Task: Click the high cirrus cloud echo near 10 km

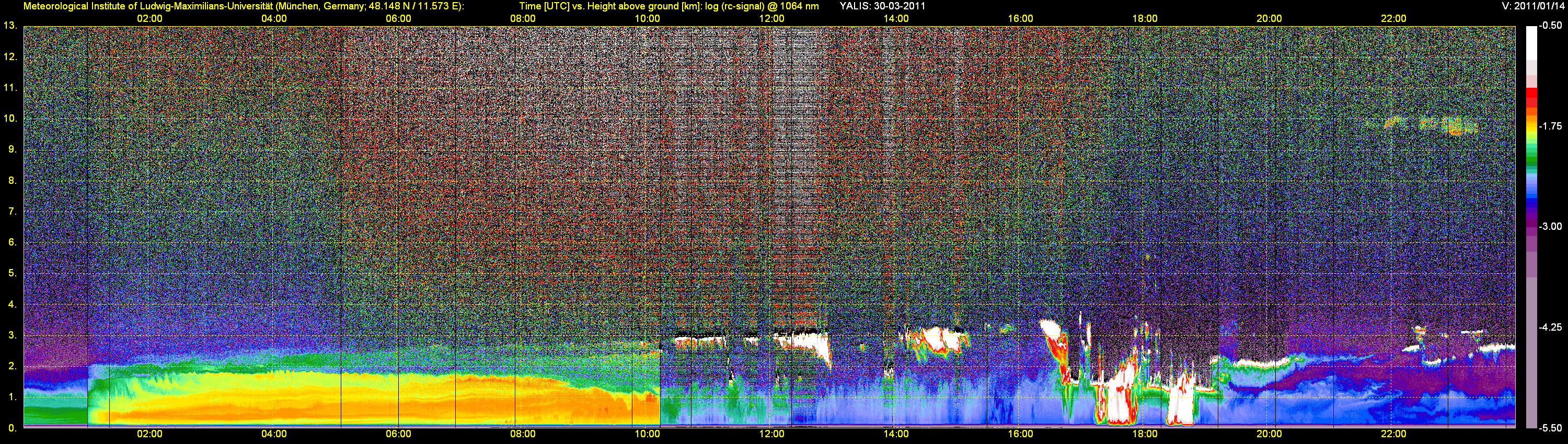Action: coord(1432,125)
